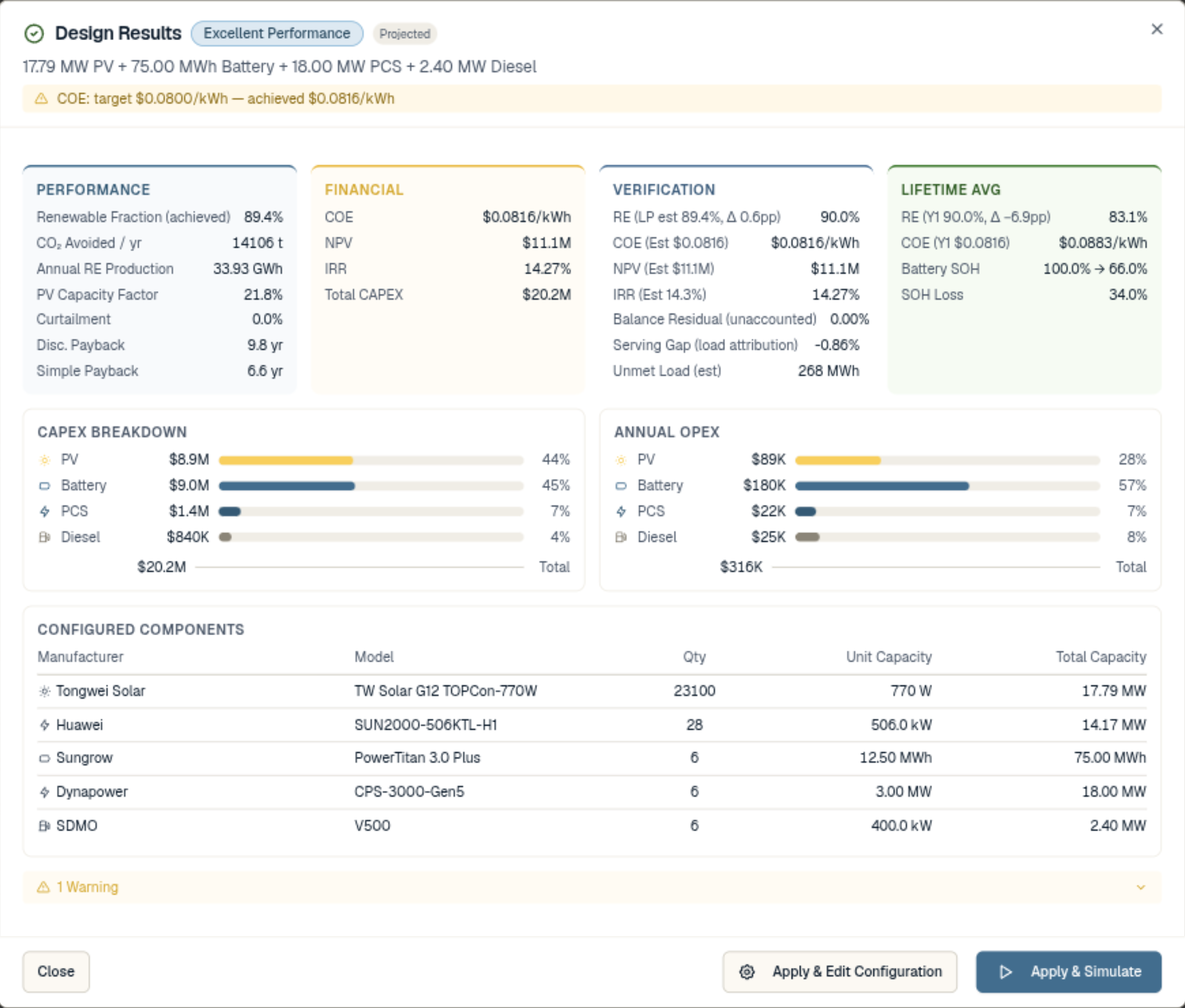Click the 75.00 MWh total capacity value
This screenshot has width=1185, height=1008.
point(1110,758)
